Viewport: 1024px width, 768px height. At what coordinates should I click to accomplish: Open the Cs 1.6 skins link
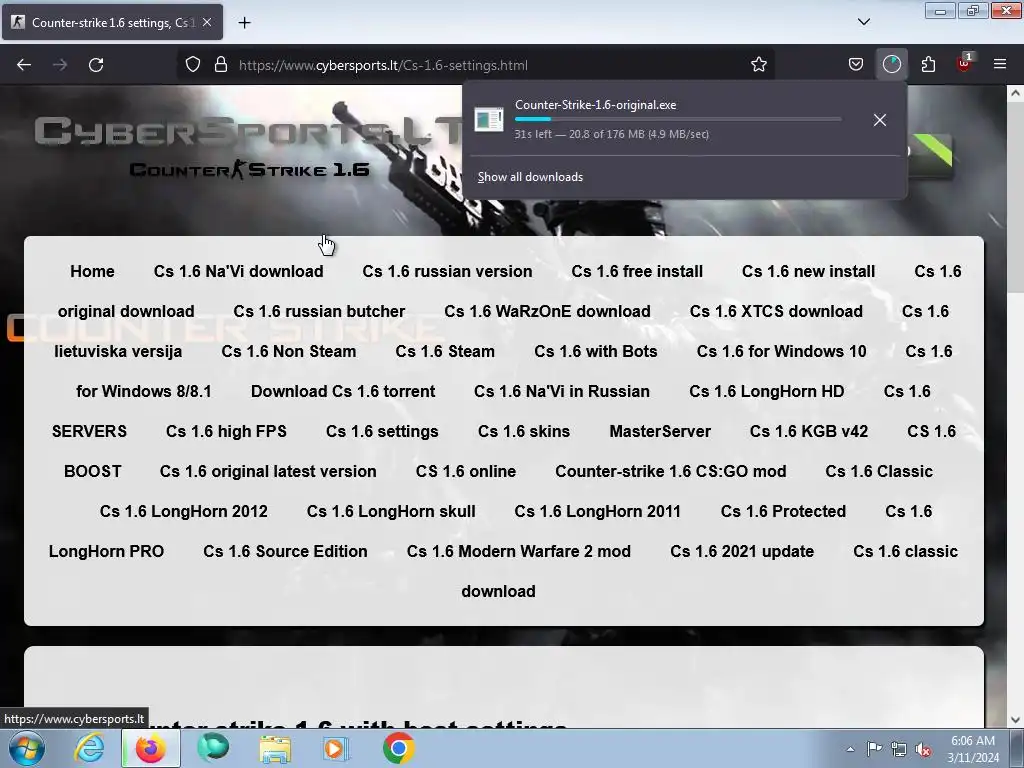point(524,432)
